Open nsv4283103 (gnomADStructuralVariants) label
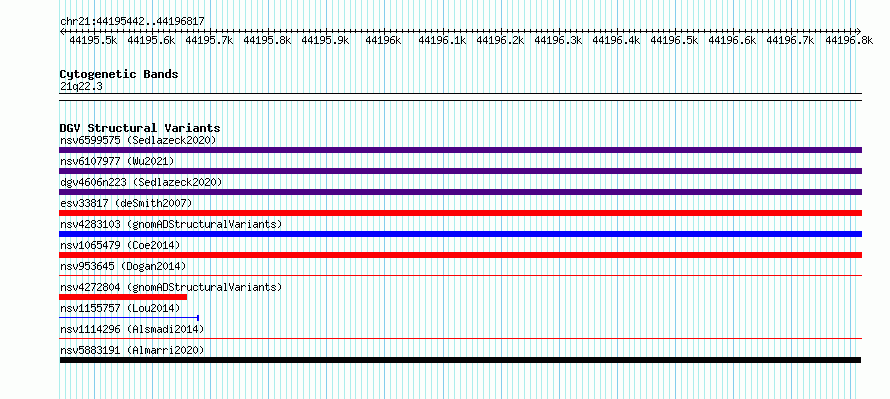Image resolution: width=890 pixels, height=399 pixels. point(171,224)
